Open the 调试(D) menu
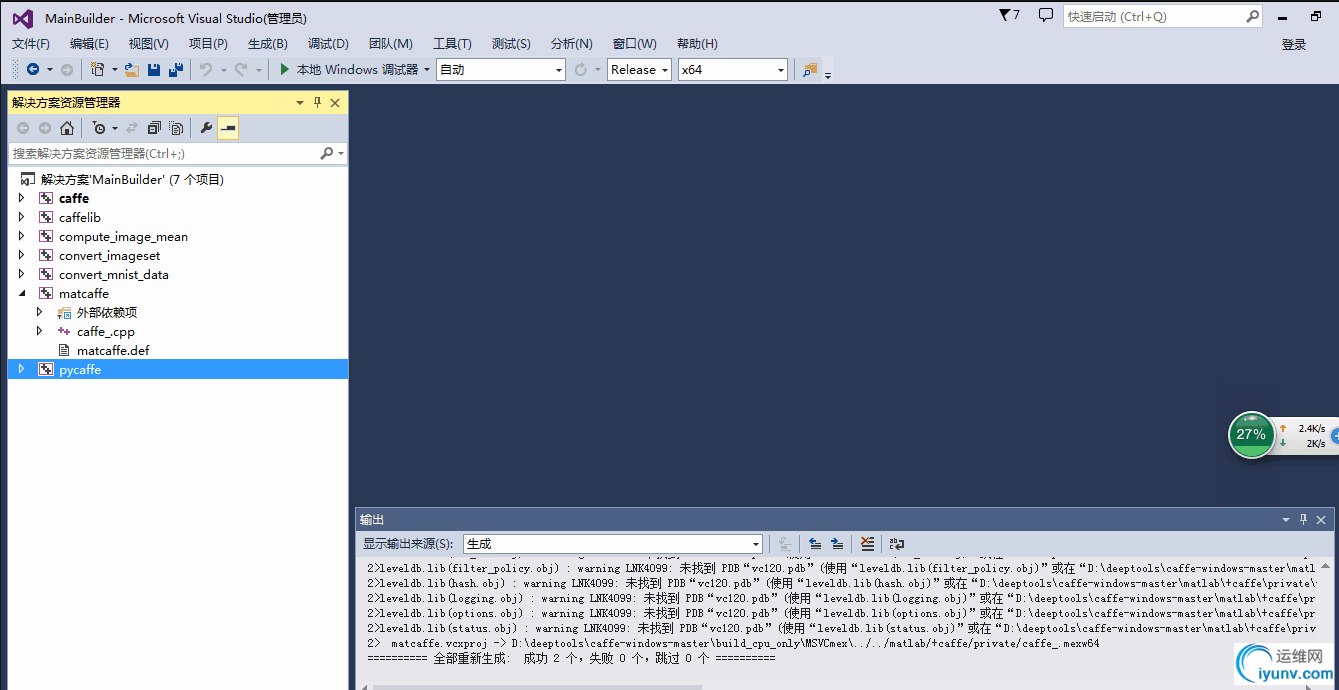Image resolution: width=1339 pixels, height=690 pixels. pos(327,43)
